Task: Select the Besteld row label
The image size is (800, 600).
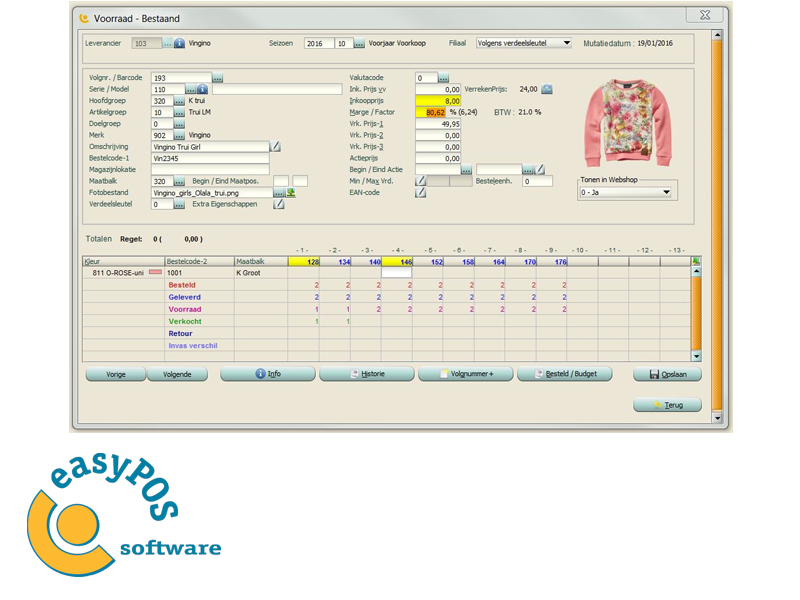Action: coord(182,285)
